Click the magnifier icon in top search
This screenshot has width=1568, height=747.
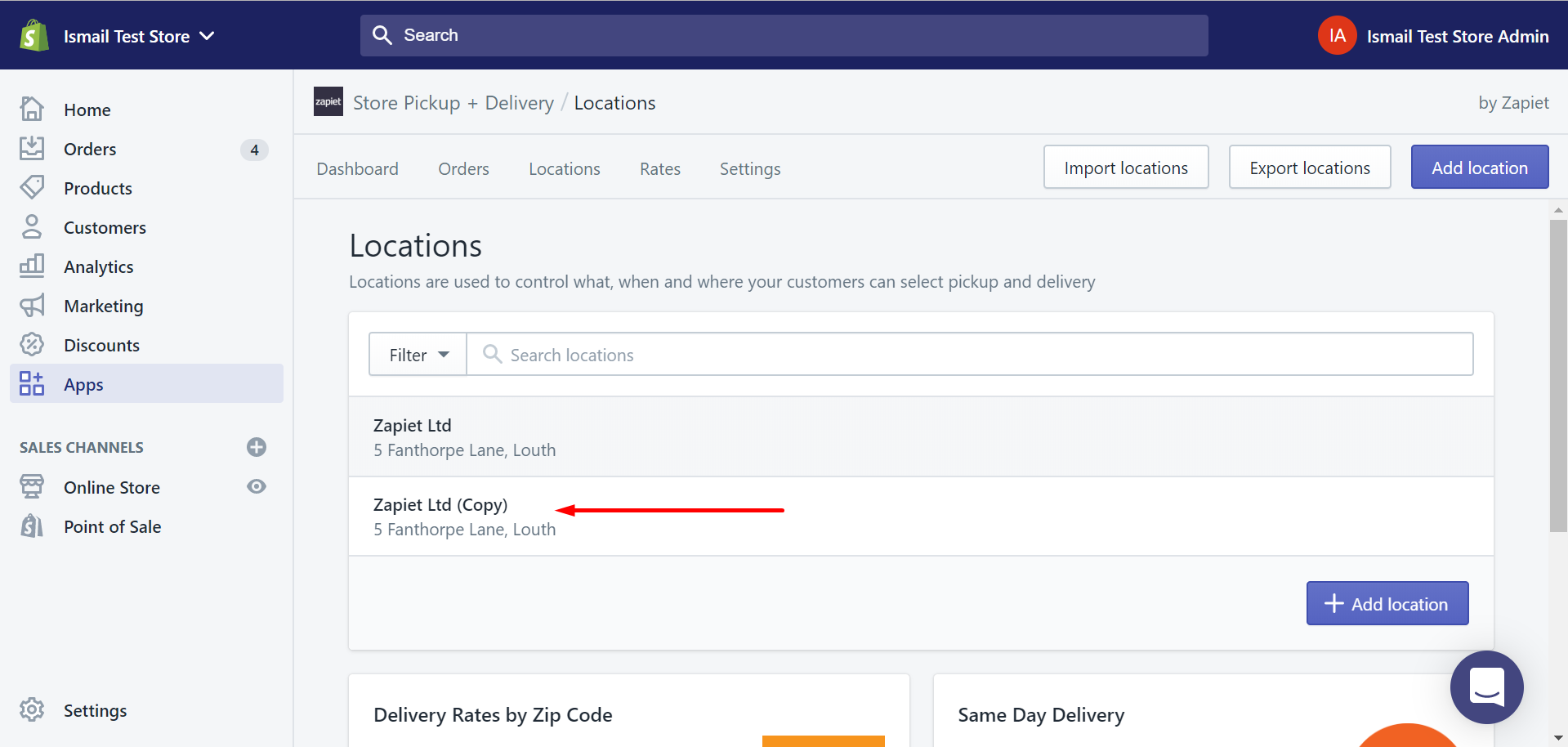point(382,35)
